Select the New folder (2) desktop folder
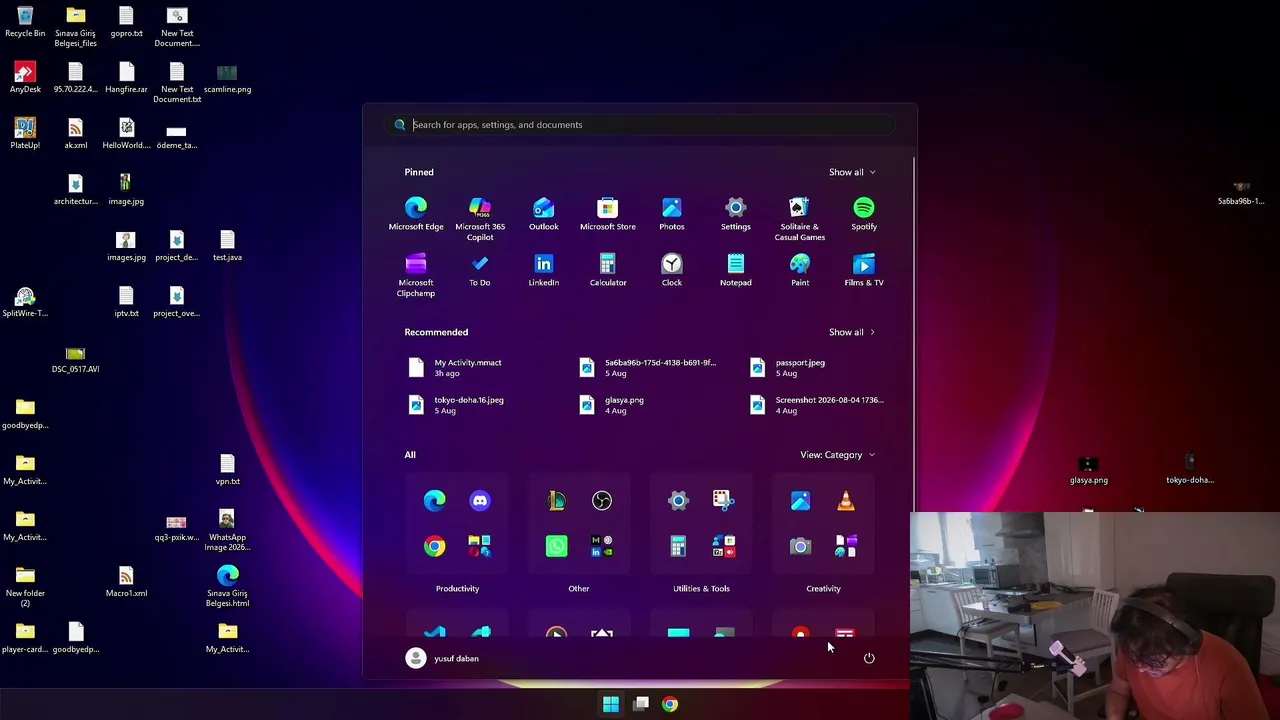This screenshot has height=720, width=1280. coord(25,586)
